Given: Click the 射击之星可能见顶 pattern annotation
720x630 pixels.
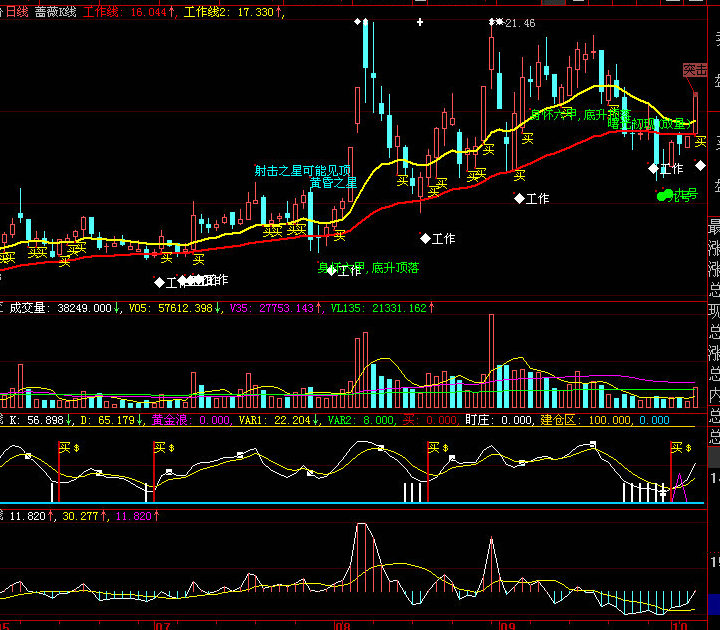Looking at the screenshot, I should 303,171.
